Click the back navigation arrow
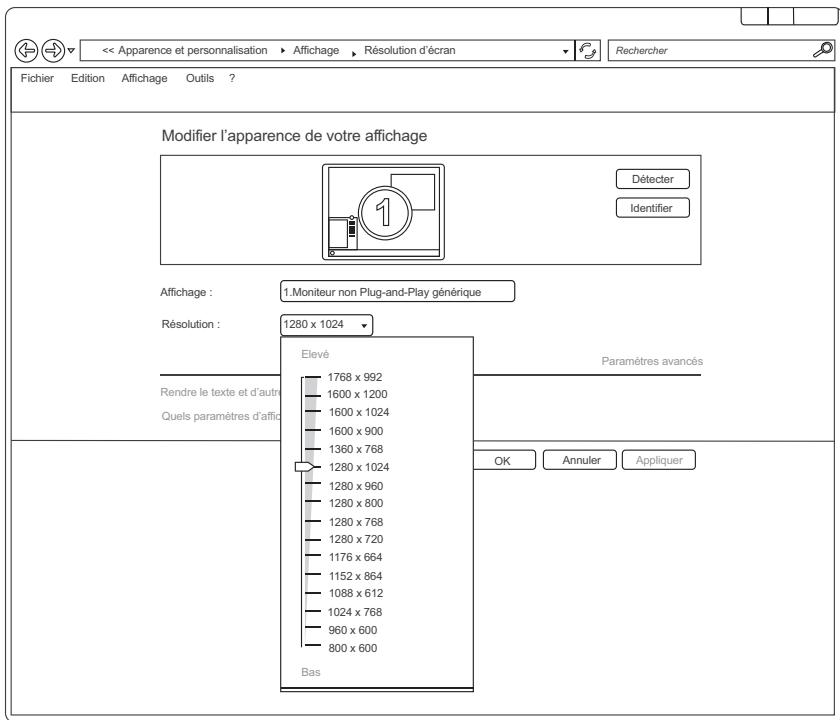Image resolution: width=840 pixels, height=720 pixels. (x=26, y=51)
